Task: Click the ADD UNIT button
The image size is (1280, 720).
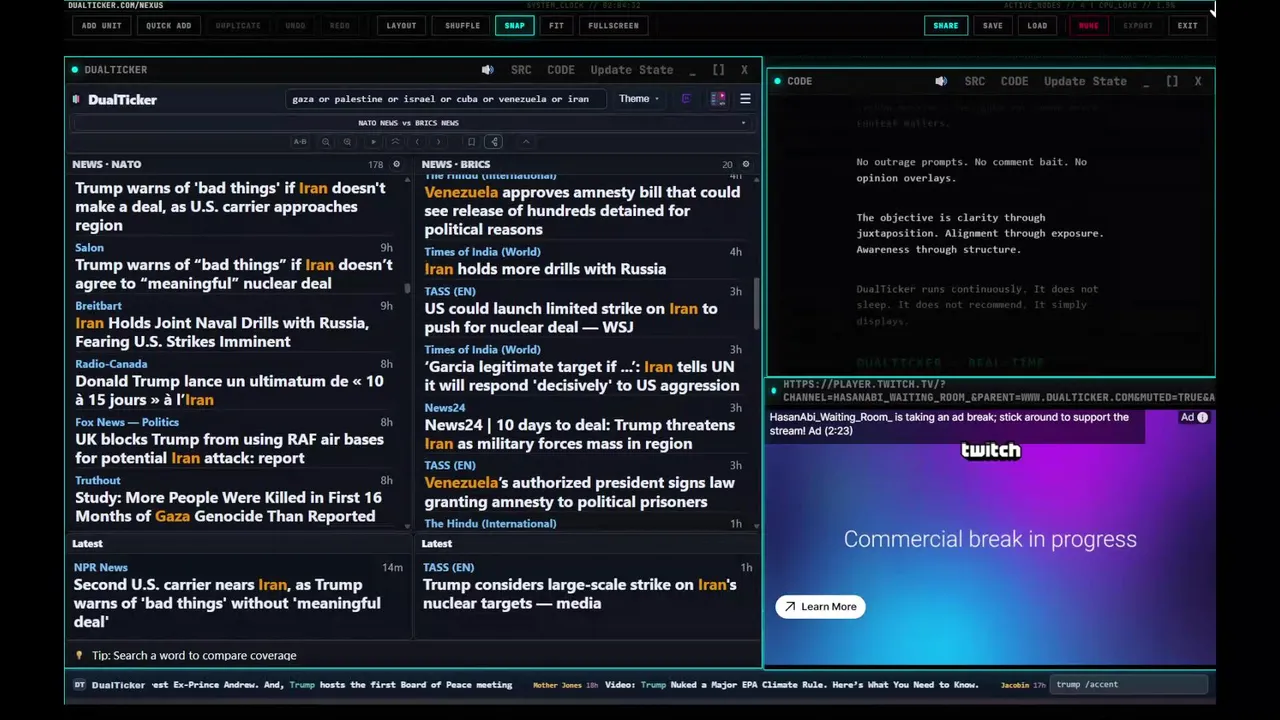Action: (x=102, y=25)
